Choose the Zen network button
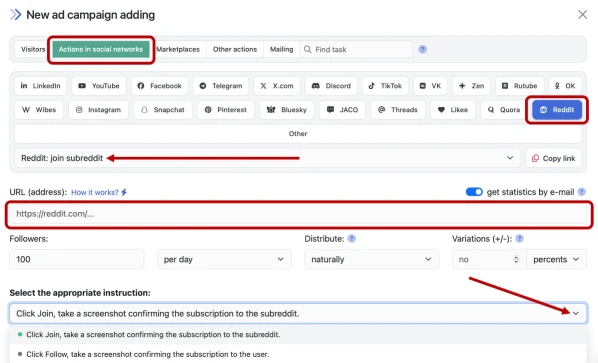598x363 pixels. click(471, 86)
